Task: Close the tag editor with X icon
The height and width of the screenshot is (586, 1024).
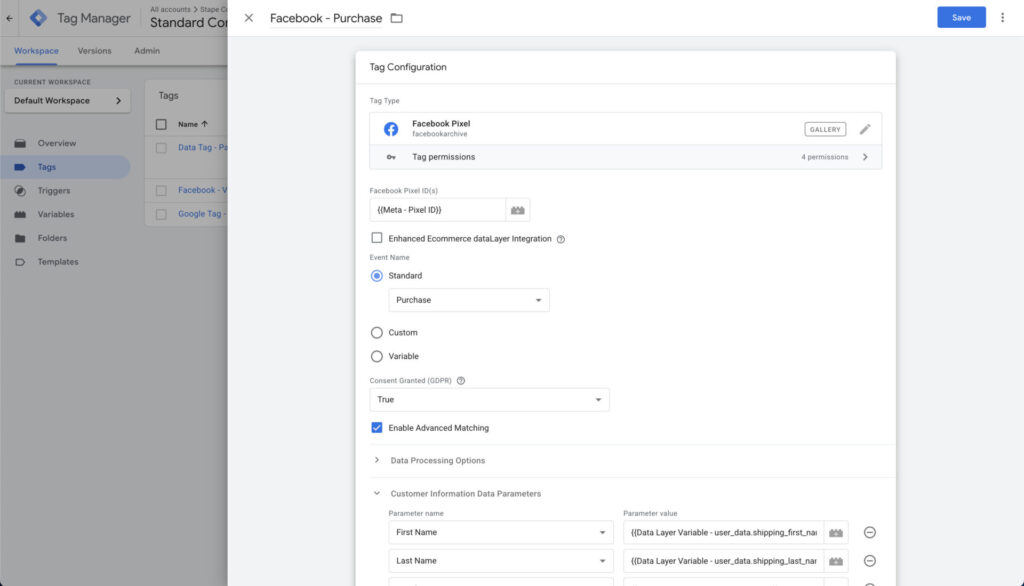Action: click(x=249, y=18)
